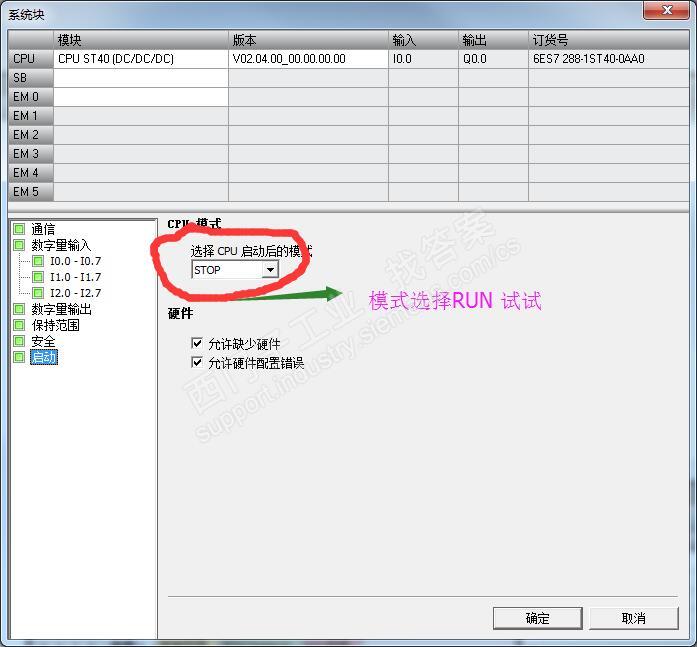Click the EM 4 row header
This screenshot has height=647, width=697.
pos(31,173)
